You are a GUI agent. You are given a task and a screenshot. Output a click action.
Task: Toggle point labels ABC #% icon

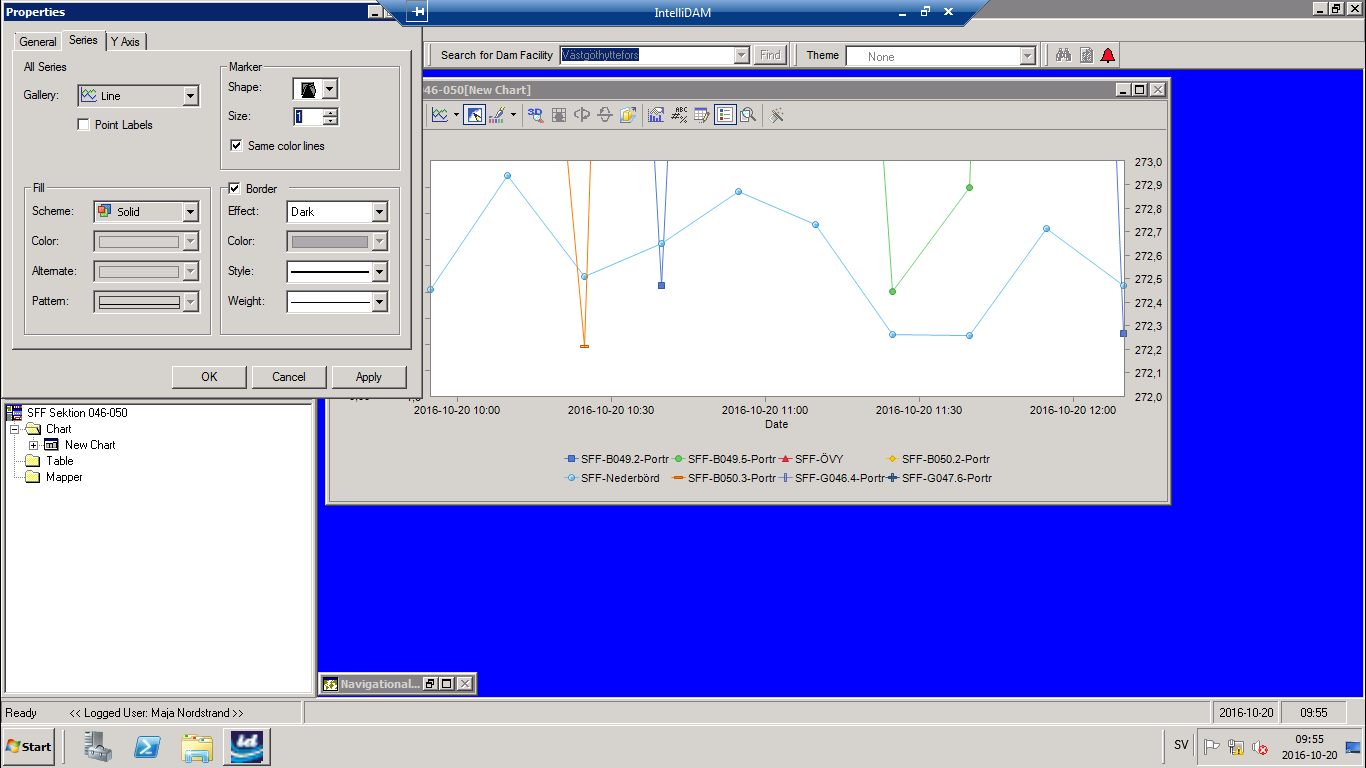point(679,115)
